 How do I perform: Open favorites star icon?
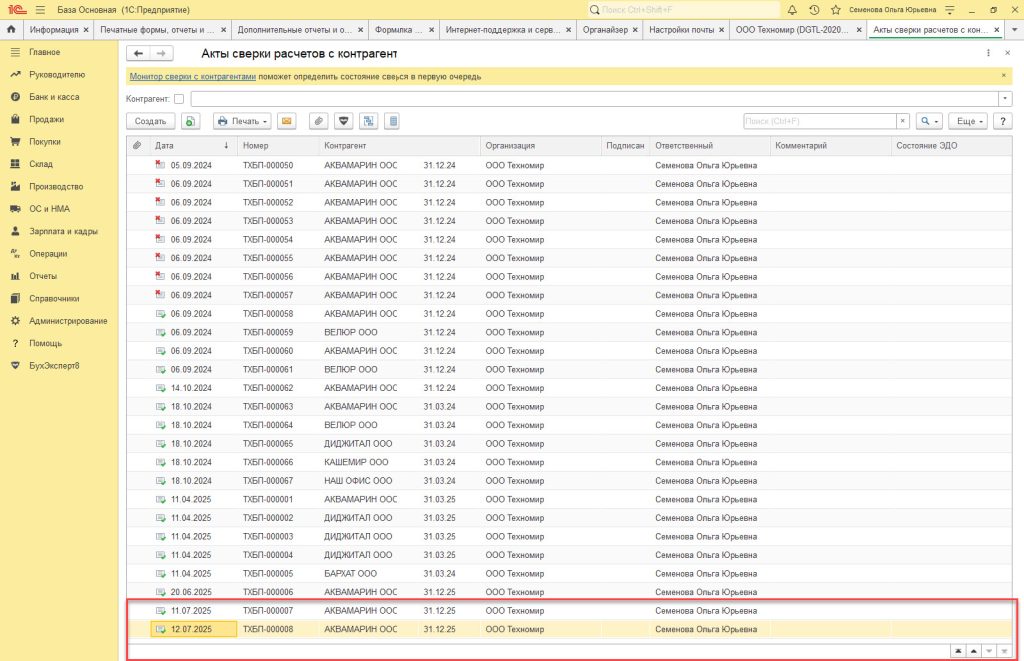(x=835, y=10)
